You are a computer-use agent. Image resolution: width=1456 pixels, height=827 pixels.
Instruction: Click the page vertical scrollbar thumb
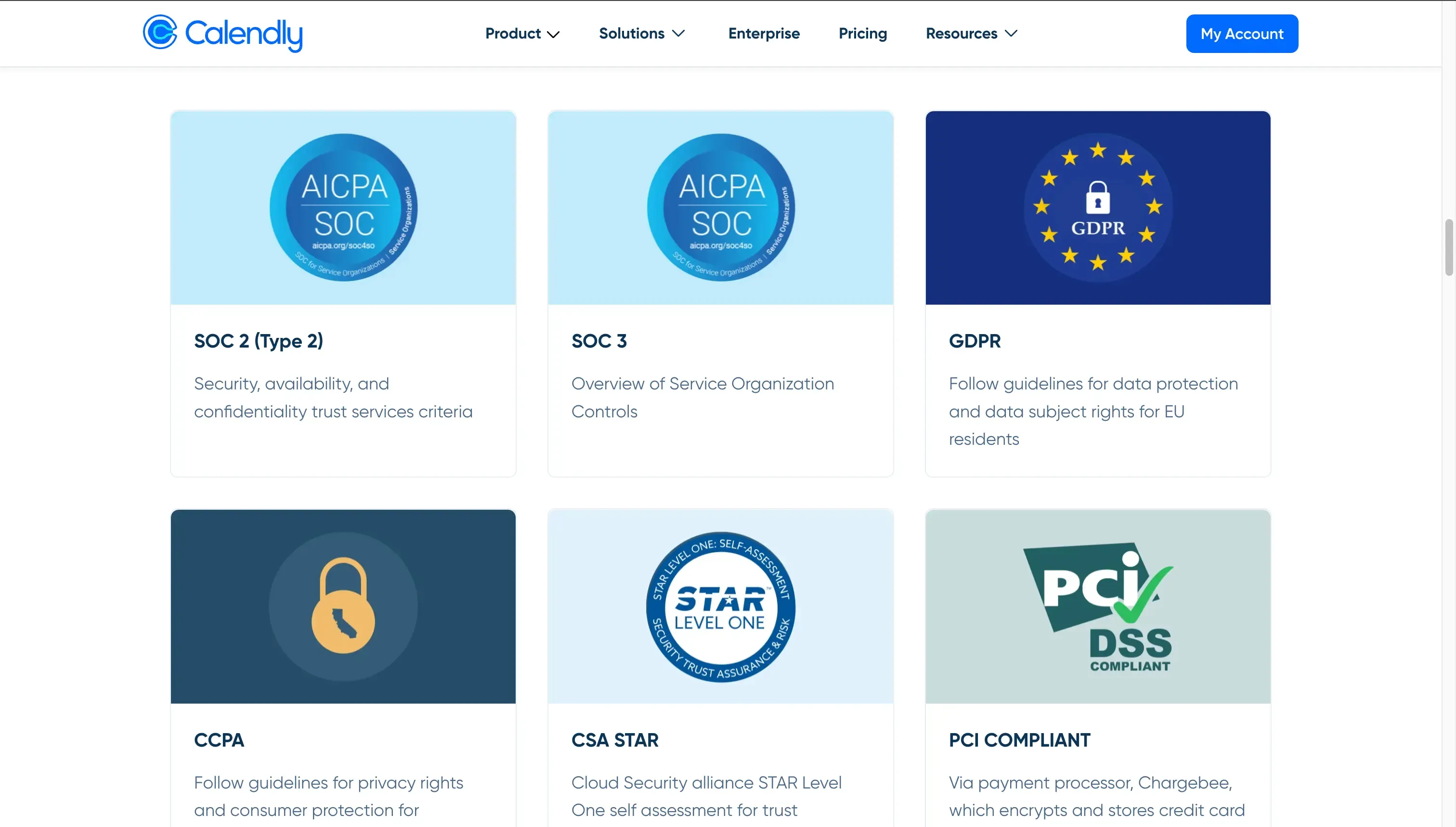[x=1449, y=247]
